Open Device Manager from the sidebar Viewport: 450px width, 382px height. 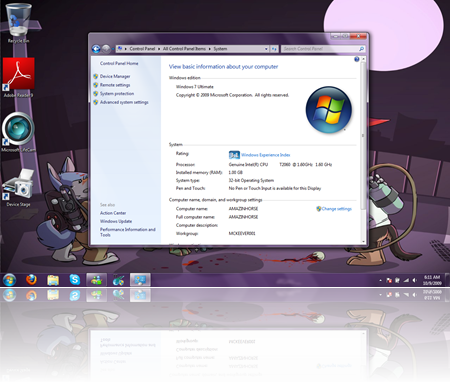pyautogui.click(x=115, y=76)
